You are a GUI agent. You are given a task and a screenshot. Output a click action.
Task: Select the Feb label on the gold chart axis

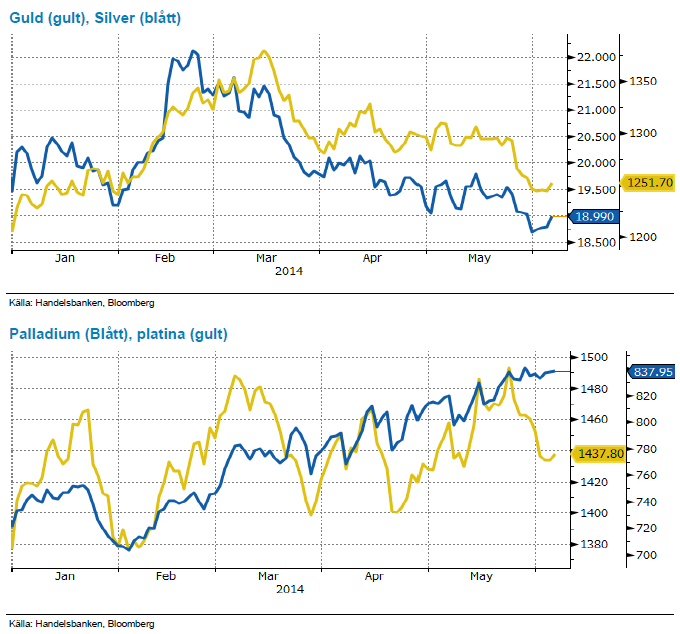(165, 259)
